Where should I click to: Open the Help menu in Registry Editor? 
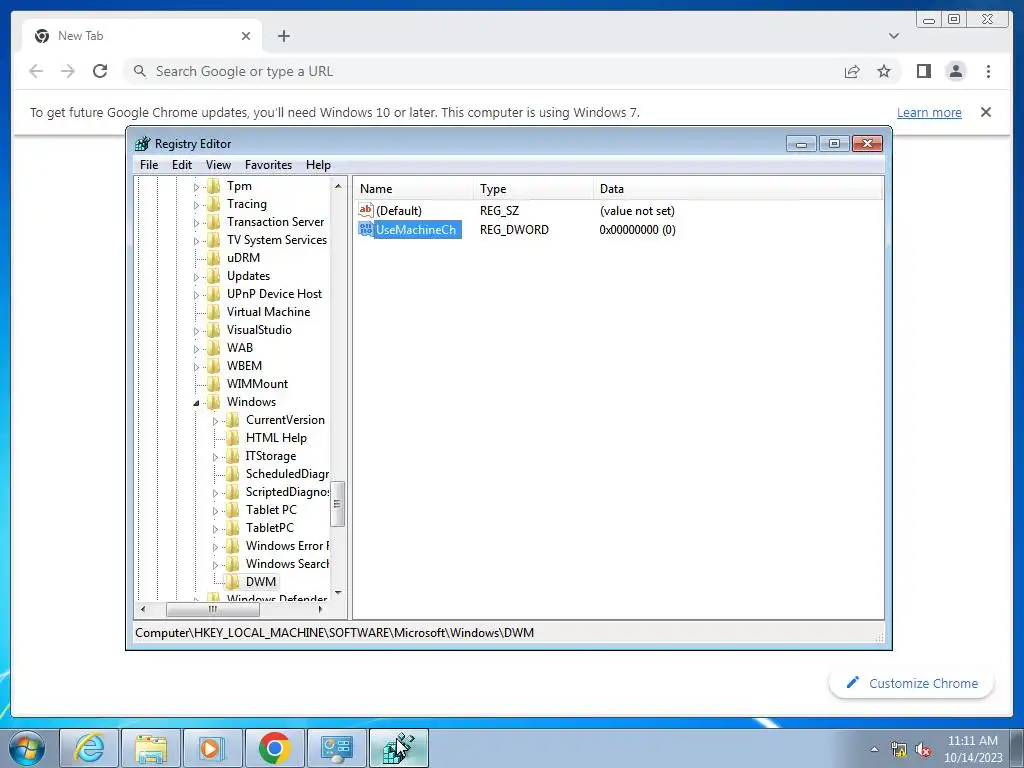click(x=318, y=165)
